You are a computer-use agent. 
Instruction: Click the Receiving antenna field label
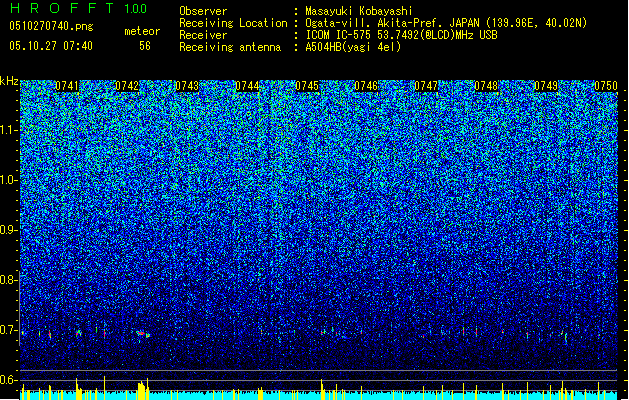(230, 47)
